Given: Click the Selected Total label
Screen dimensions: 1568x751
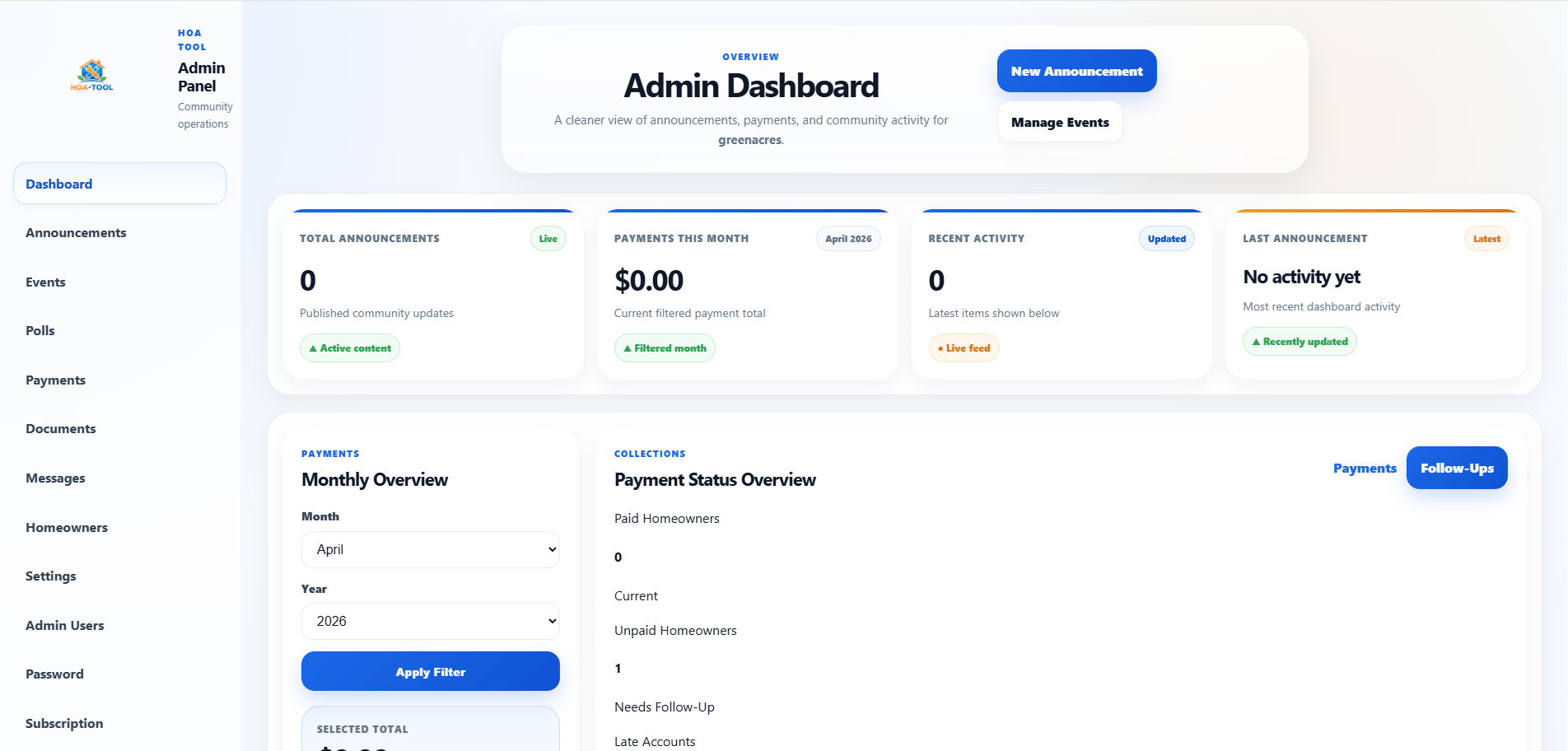Looking at the screenshot, I should (x=362, y=730).
